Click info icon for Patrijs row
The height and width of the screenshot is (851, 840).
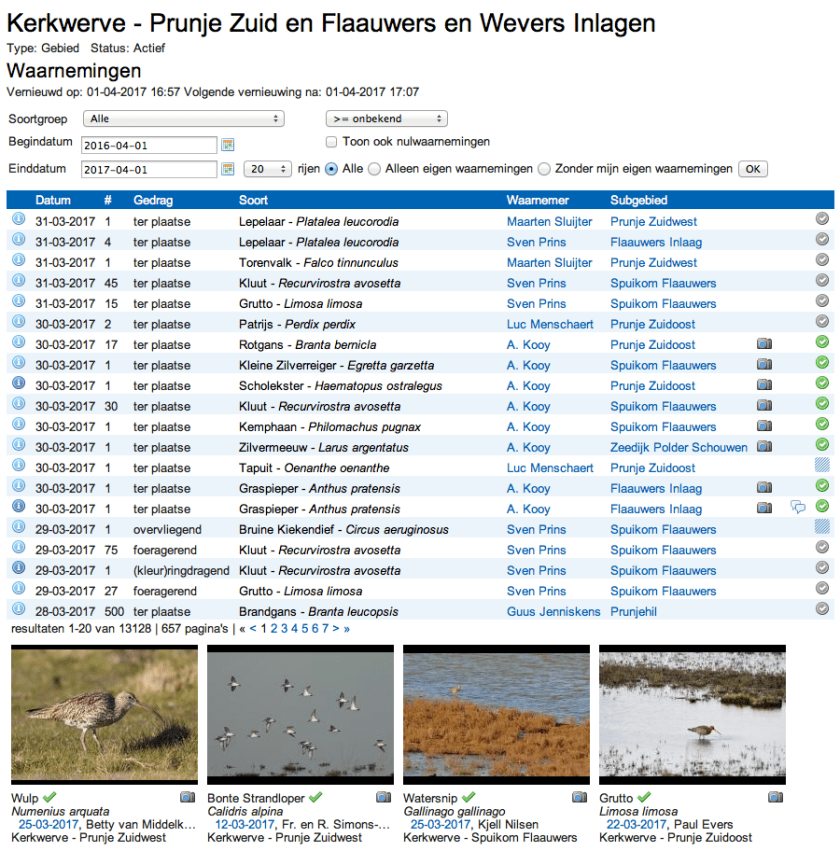pyautogui.click(x=18, y=322)
